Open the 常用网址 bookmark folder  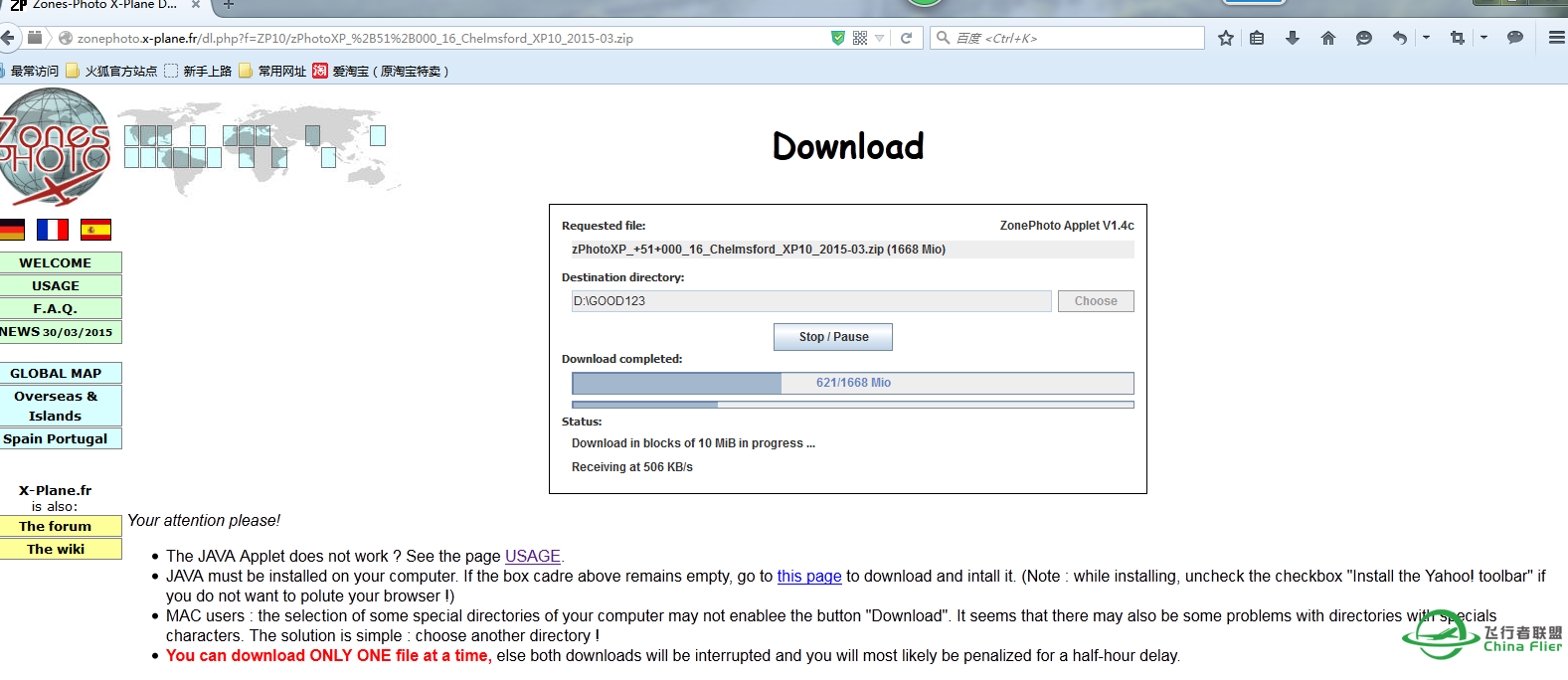coord(272,72)
